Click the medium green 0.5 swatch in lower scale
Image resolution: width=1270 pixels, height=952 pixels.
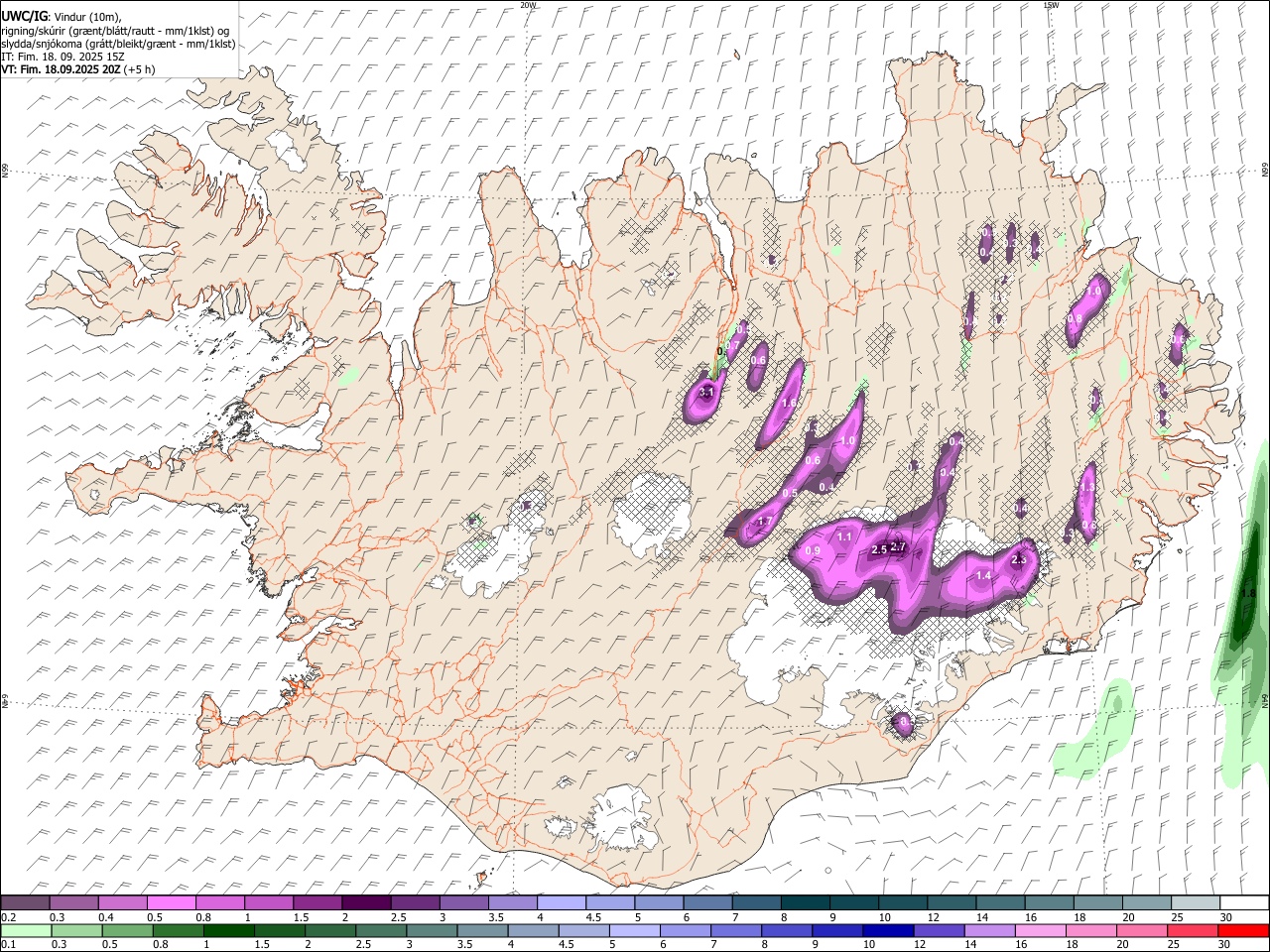[x=128, y=931]
